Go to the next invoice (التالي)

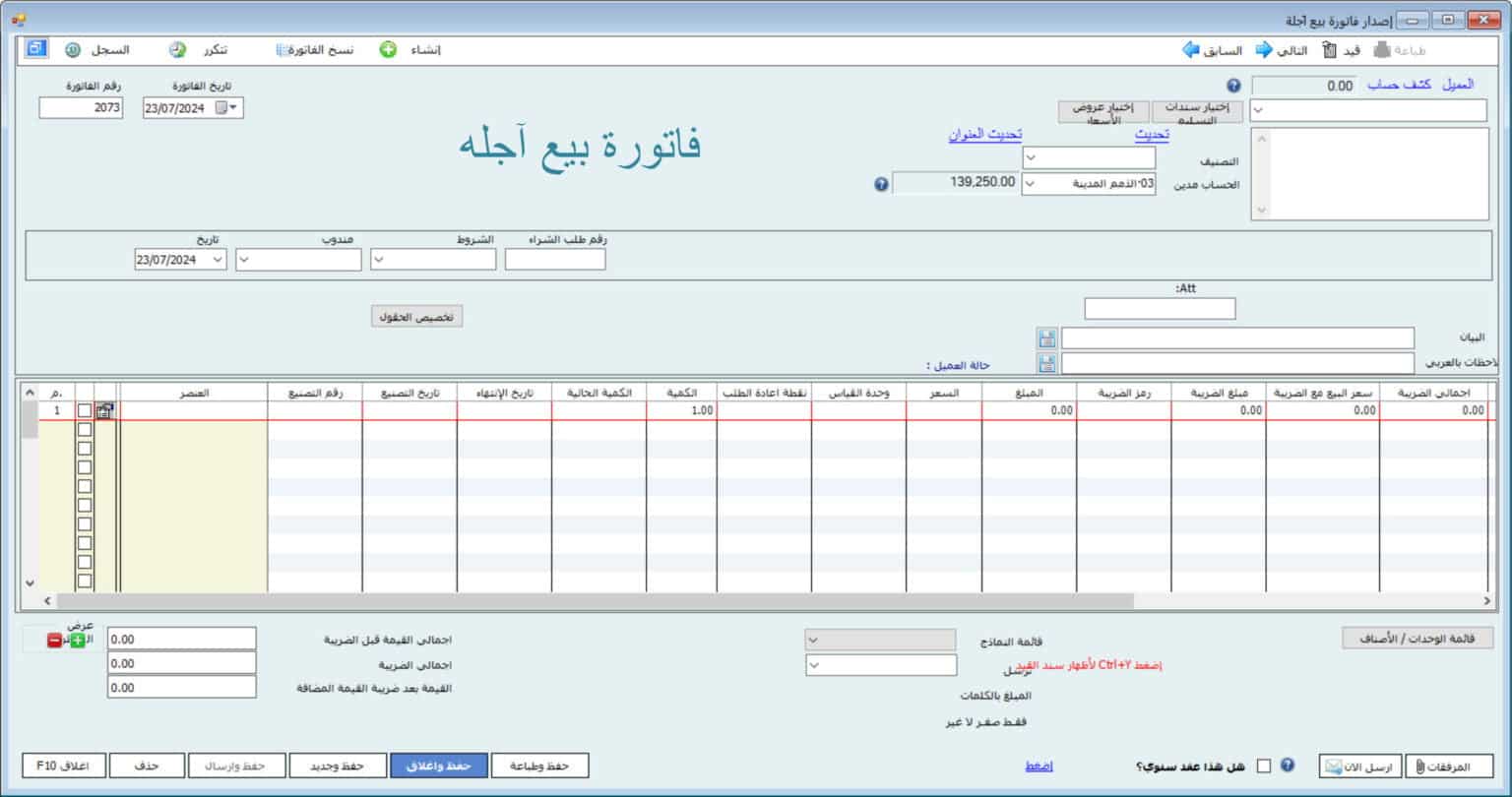(x=1281, y=50)
